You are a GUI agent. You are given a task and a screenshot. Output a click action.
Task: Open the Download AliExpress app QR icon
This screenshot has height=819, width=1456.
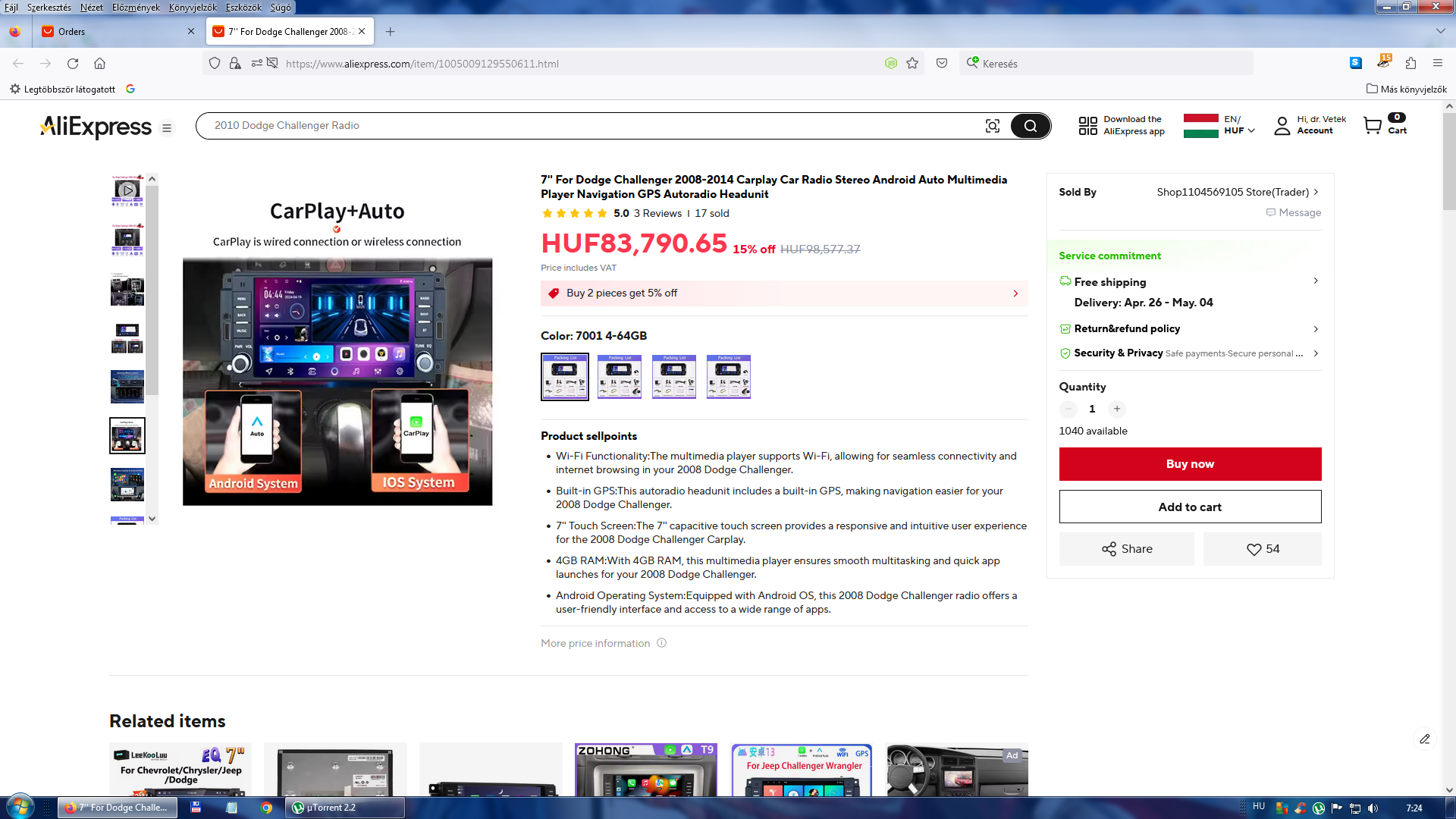[1088, 126]
